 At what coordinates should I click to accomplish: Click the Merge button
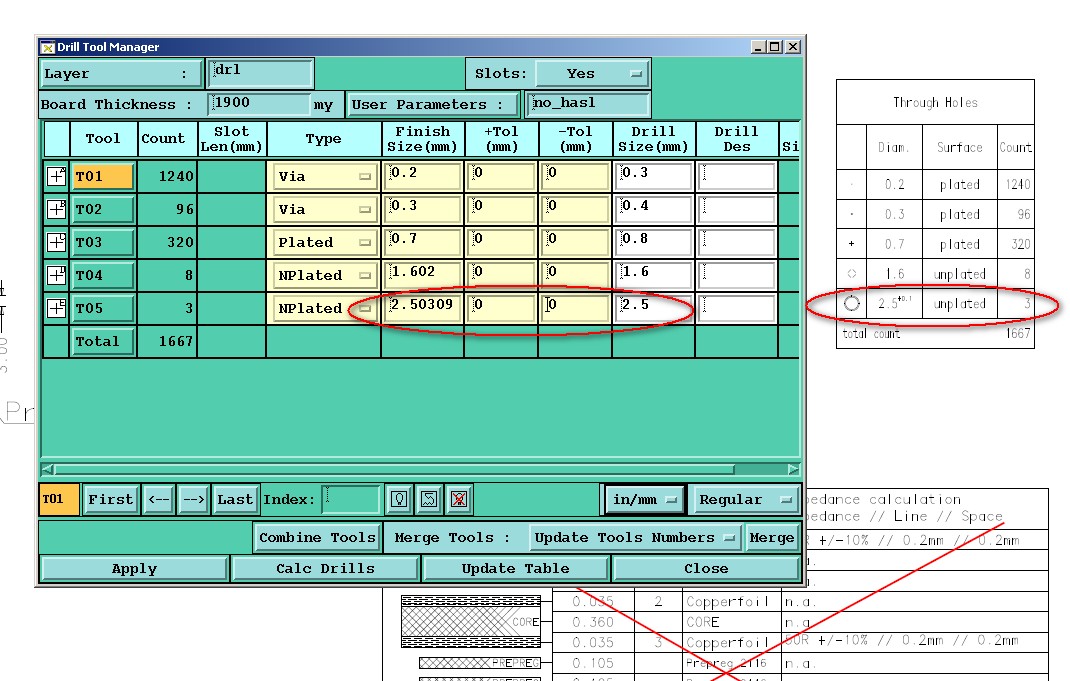772,538
